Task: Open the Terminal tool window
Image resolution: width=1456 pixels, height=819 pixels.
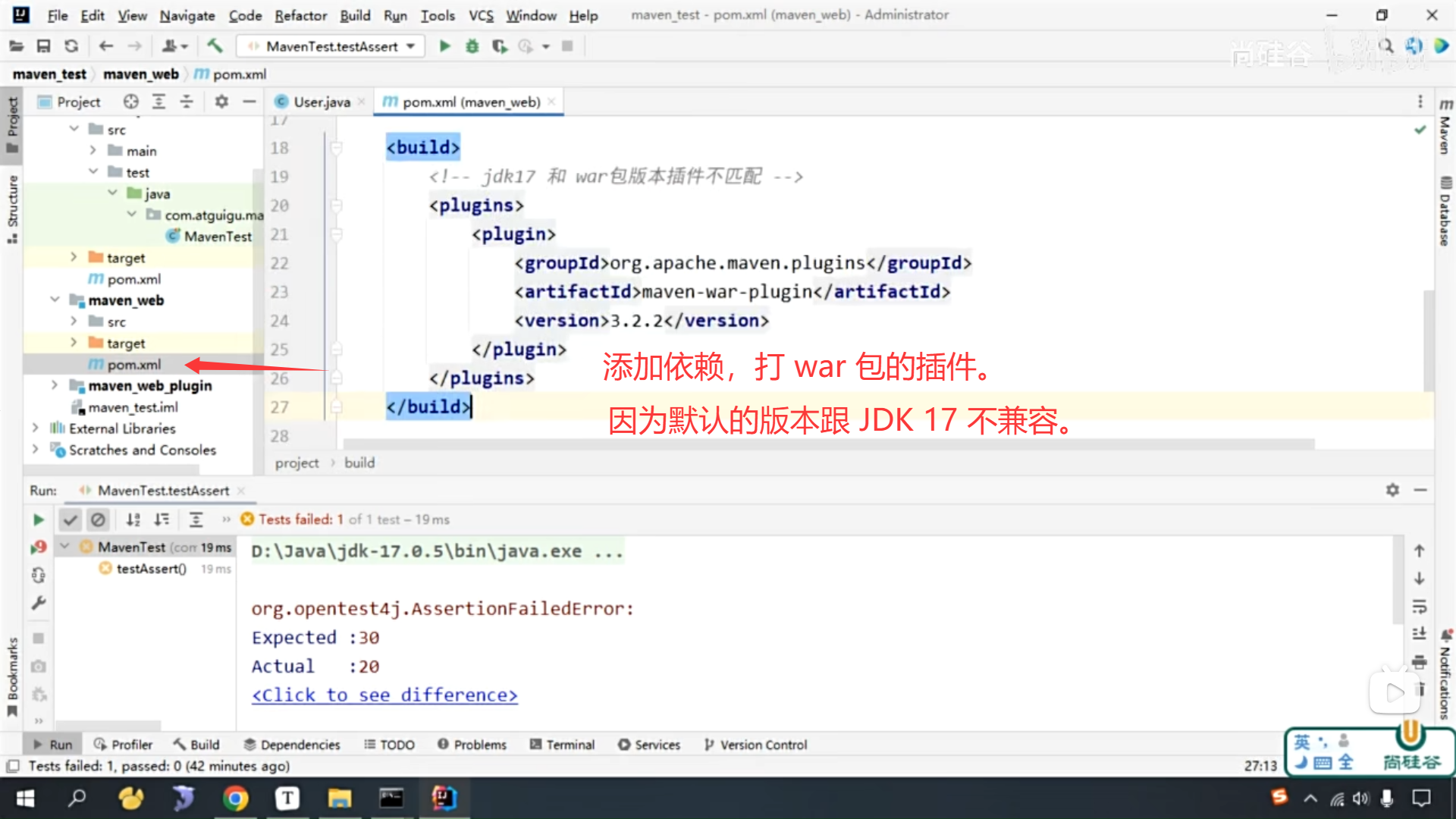Action: coord(562,745)
